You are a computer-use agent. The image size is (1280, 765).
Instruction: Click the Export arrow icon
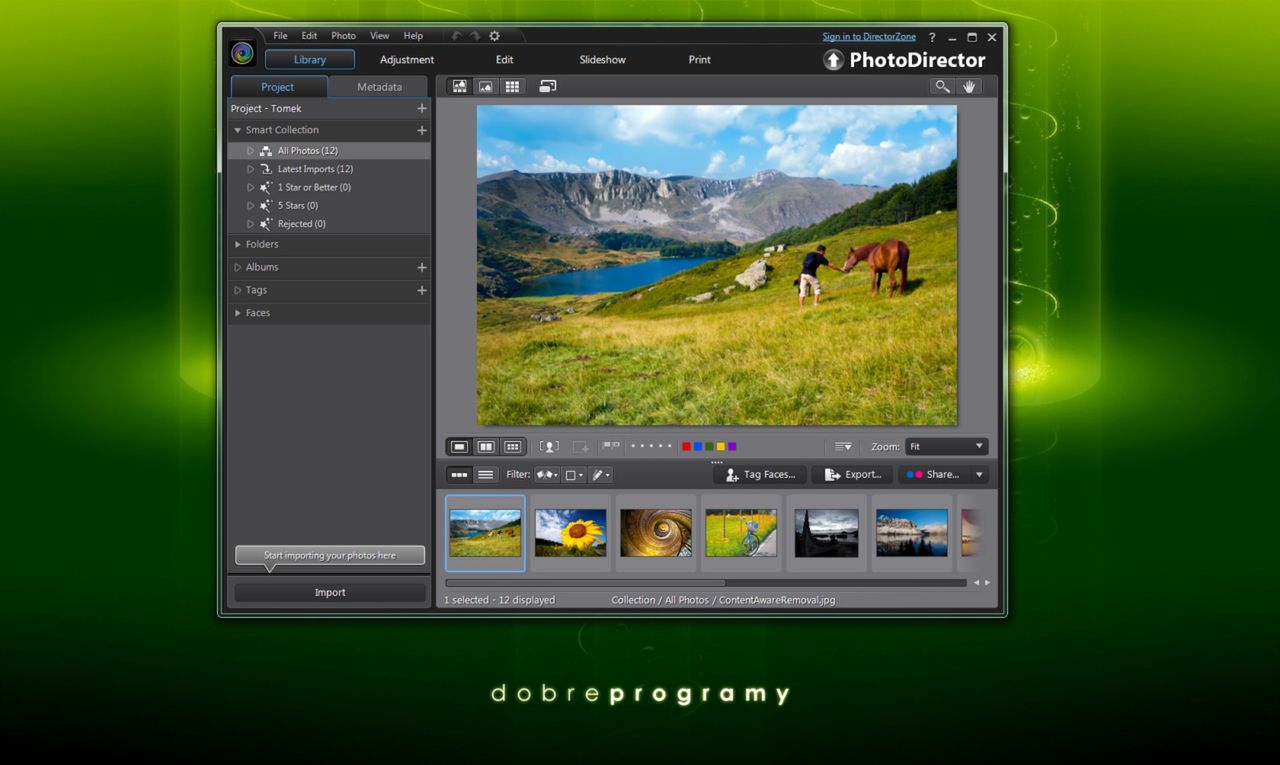point(832,475)
